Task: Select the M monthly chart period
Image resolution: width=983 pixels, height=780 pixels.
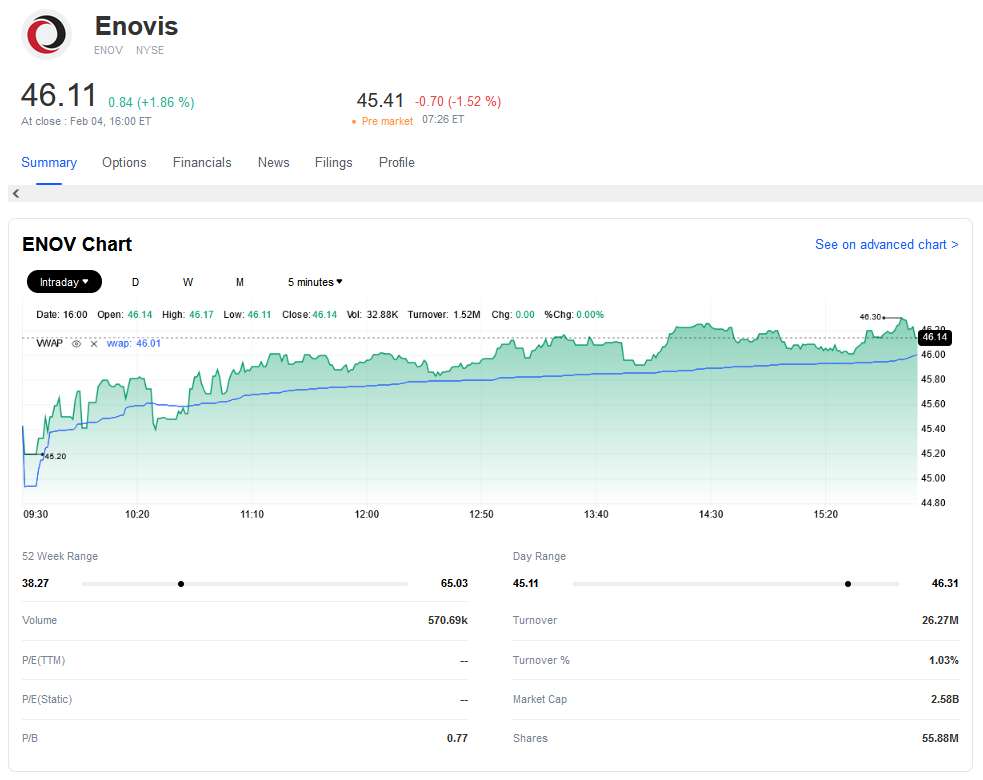Action: (x=240, y=282)
